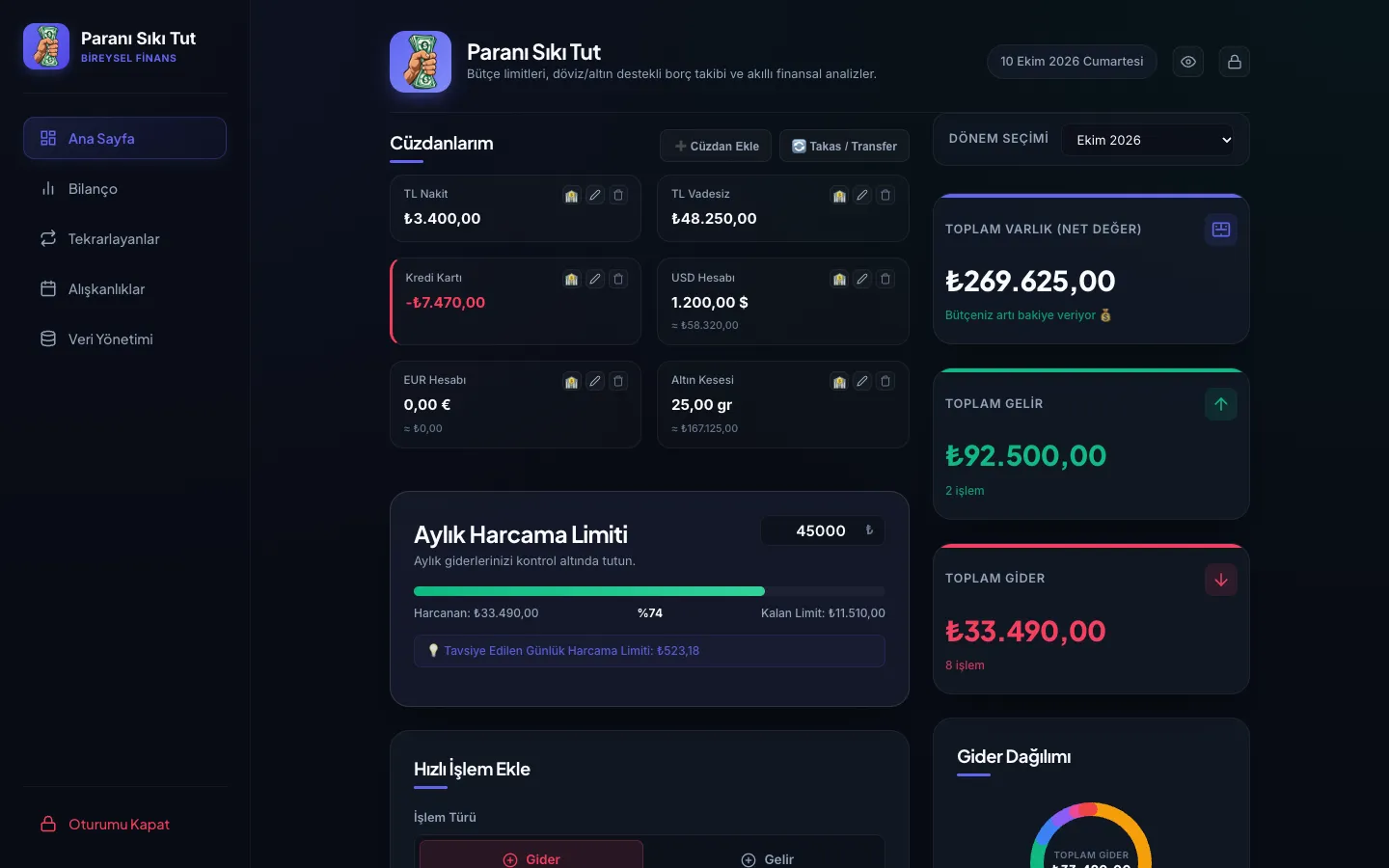
Task: Click the bank icon on TL Vadesiz wallet
Action: coord(839,196)
